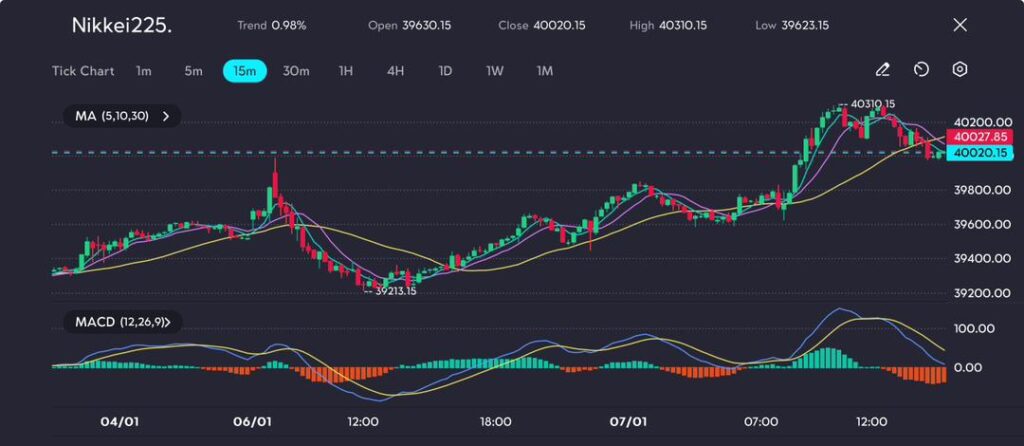Screen dimensions: 1024x446
Task: Close the Nikkei225 chart panel
Action: pyautogui.click(x=960, y=25)
